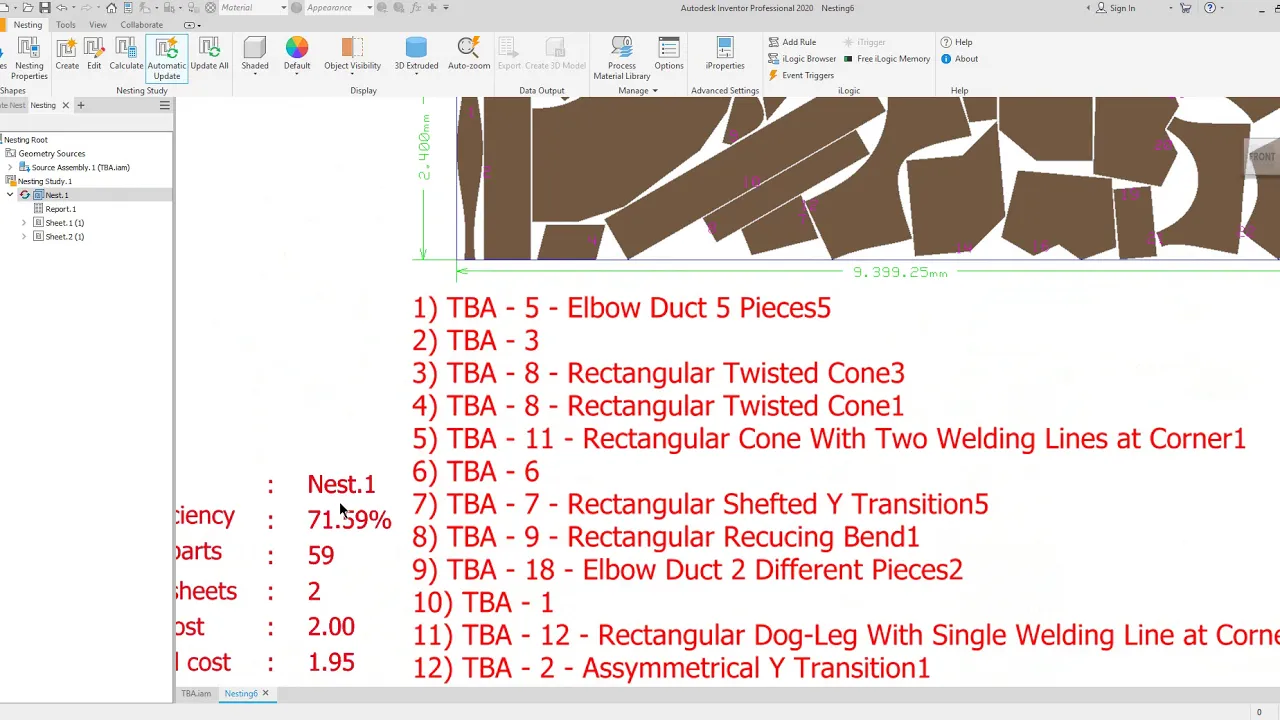Open Help from the ribbon

point(956,42)
